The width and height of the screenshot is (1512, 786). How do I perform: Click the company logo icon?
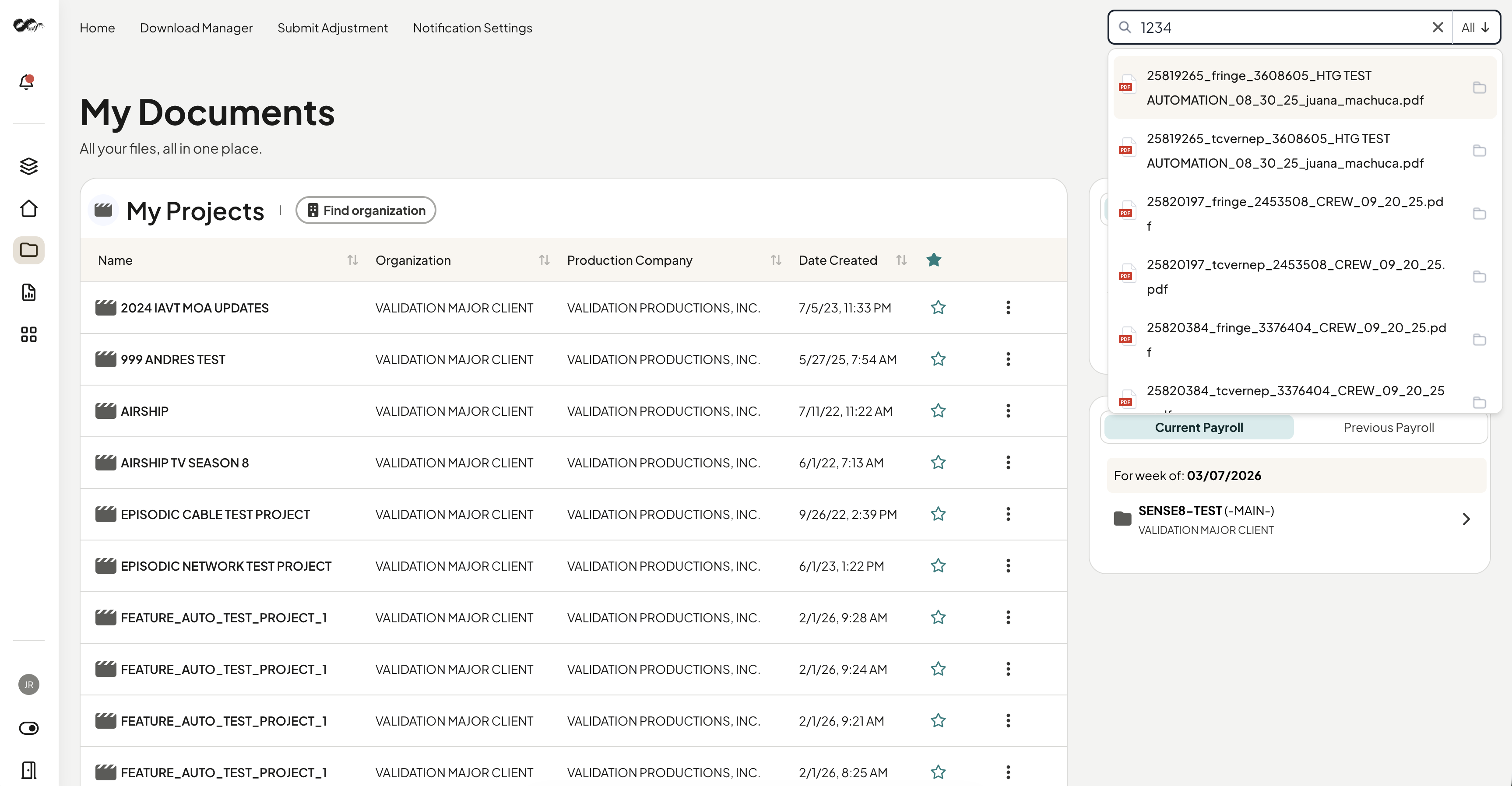pyautogui.click(x=28, y=26)
